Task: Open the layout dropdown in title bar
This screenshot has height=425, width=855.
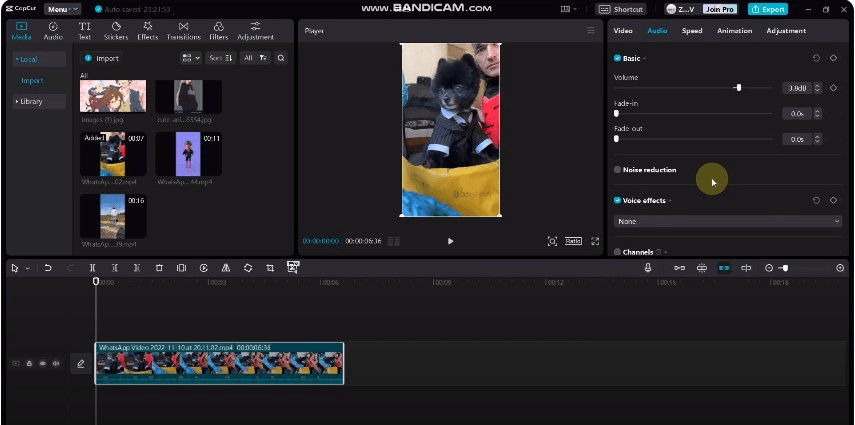Action: point(569,9)
